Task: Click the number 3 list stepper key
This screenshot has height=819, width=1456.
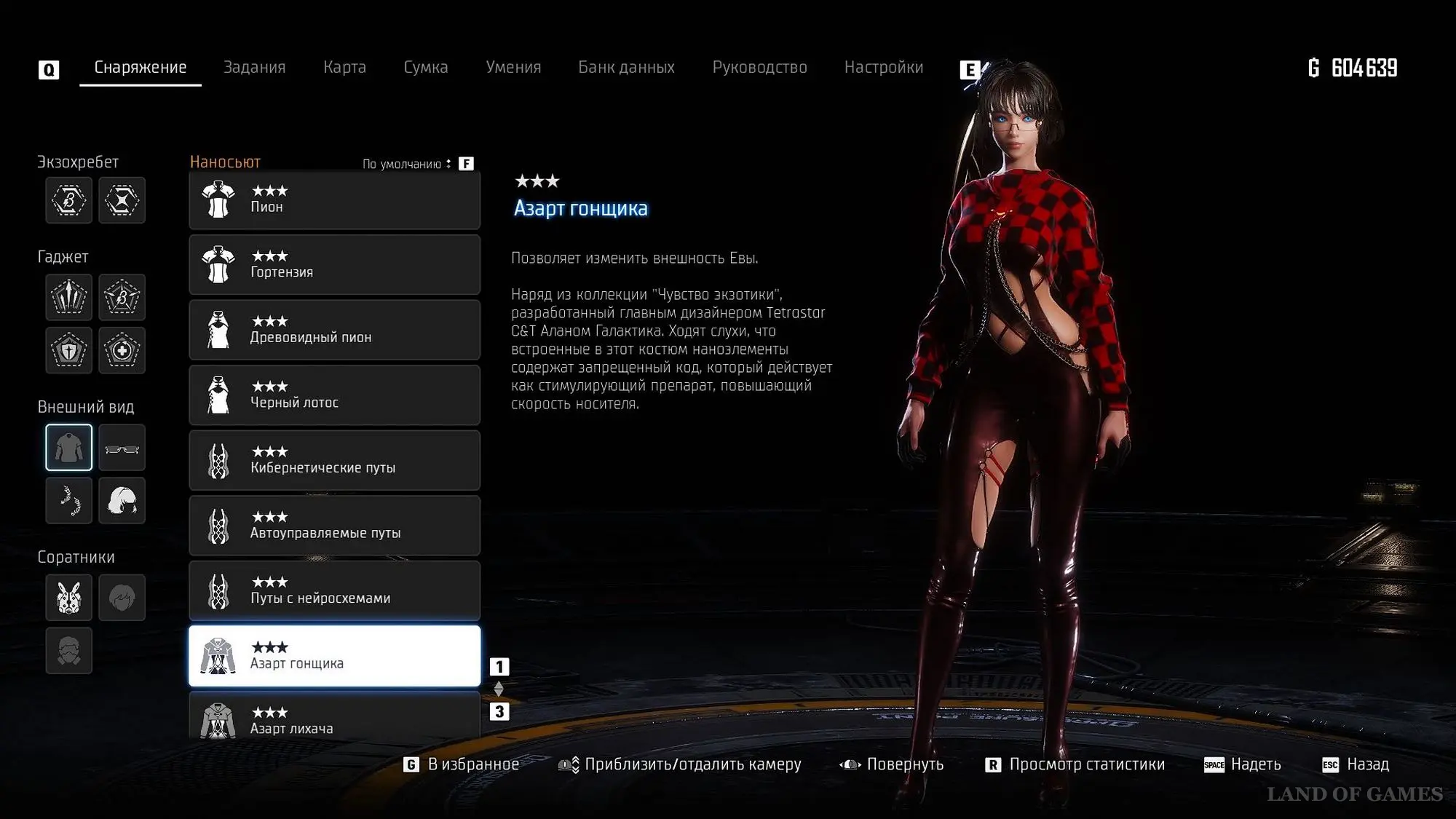Action: [499, 711]
